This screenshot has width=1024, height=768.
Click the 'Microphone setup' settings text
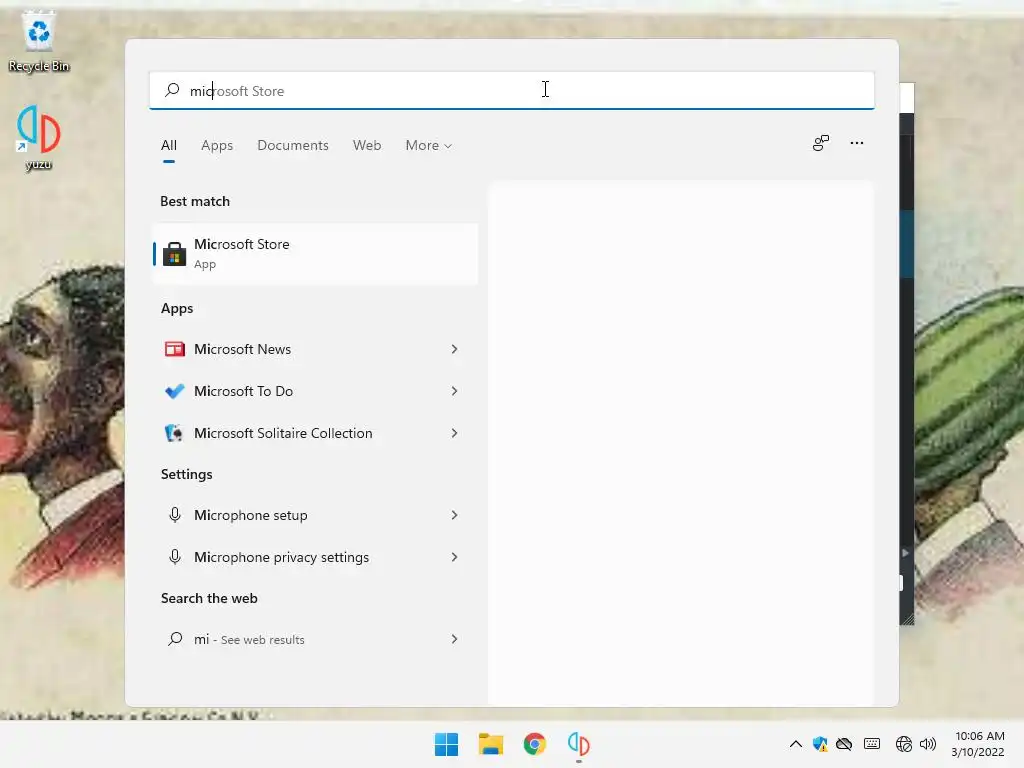pyautogui.click(x=250, y=515)
